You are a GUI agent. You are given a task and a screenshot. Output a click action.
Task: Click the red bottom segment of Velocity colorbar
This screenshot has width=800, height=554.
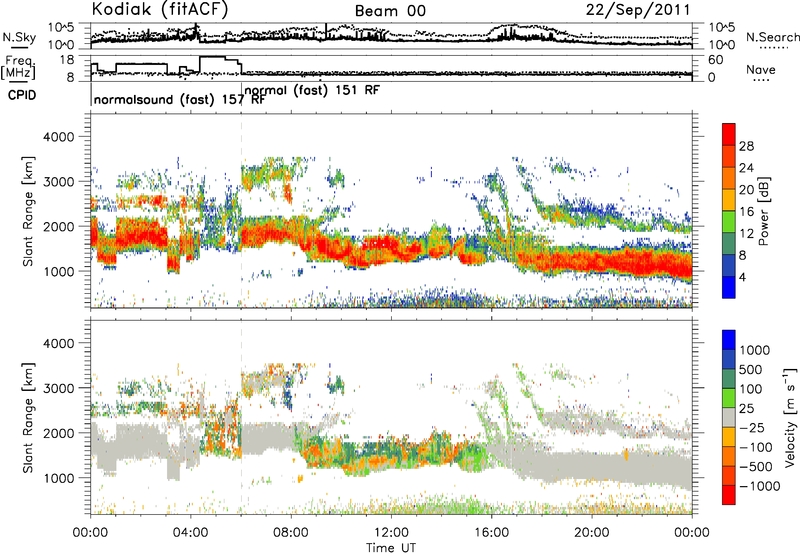click(x=729, y=495)
